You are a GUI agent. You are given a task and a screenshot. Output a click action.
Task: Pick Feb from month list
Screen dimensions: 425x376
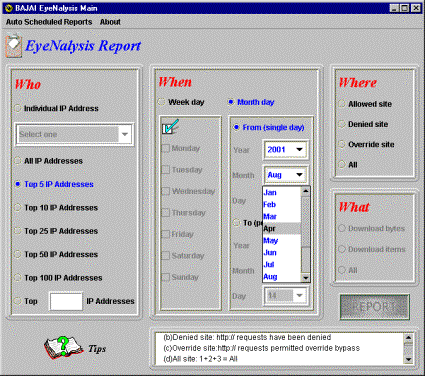[282, 204]
